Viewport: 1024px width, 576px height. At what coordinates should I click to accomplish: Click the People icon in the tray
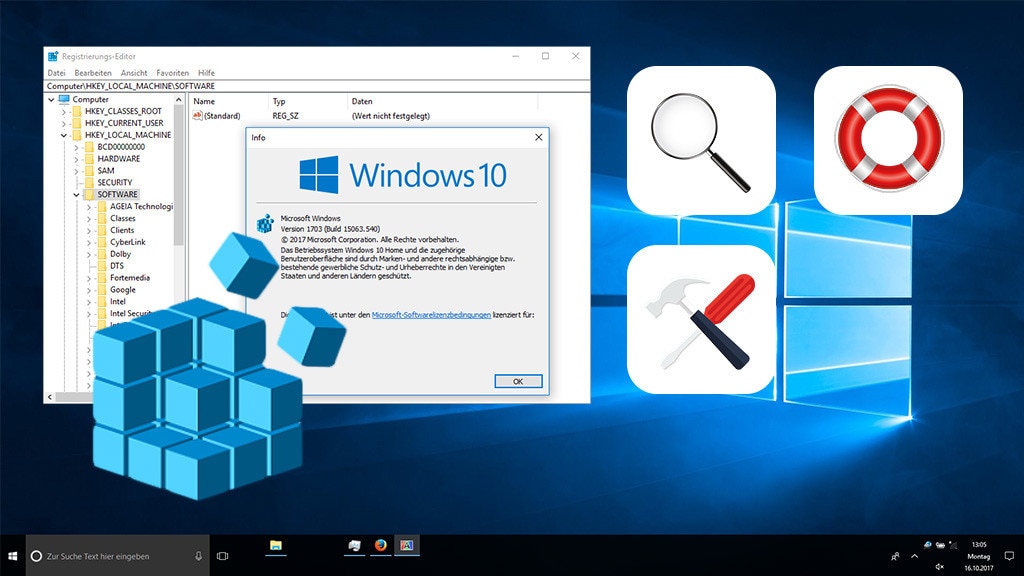pos(895,556)
